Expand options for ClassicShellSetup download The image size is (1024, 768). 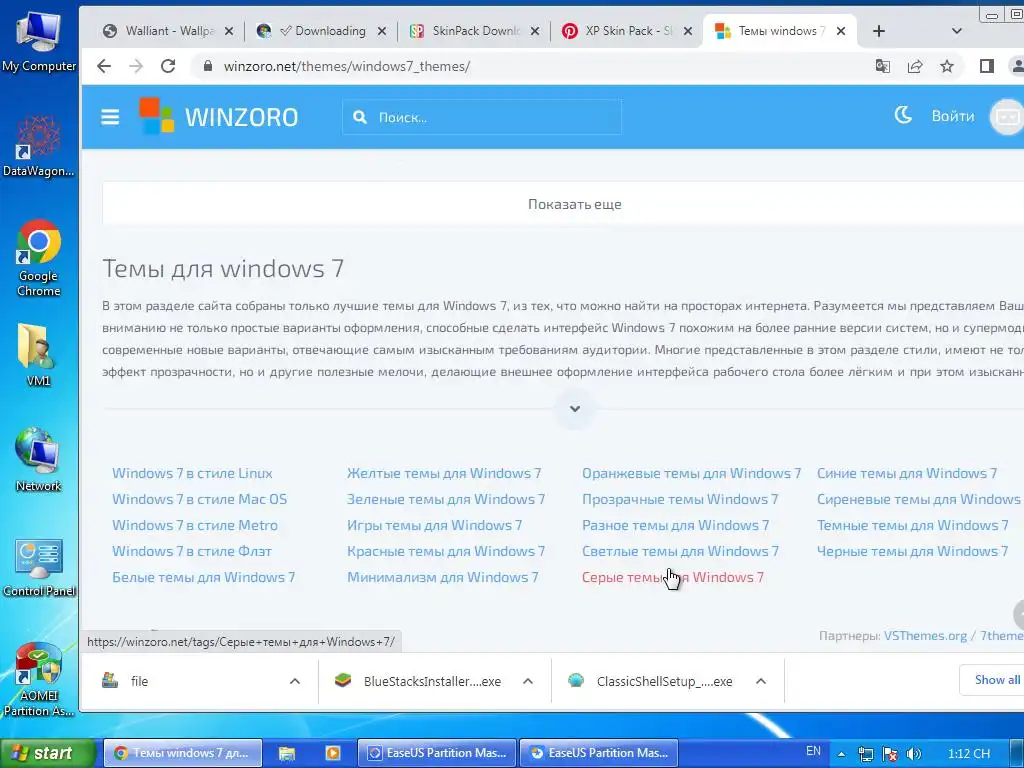761,681
